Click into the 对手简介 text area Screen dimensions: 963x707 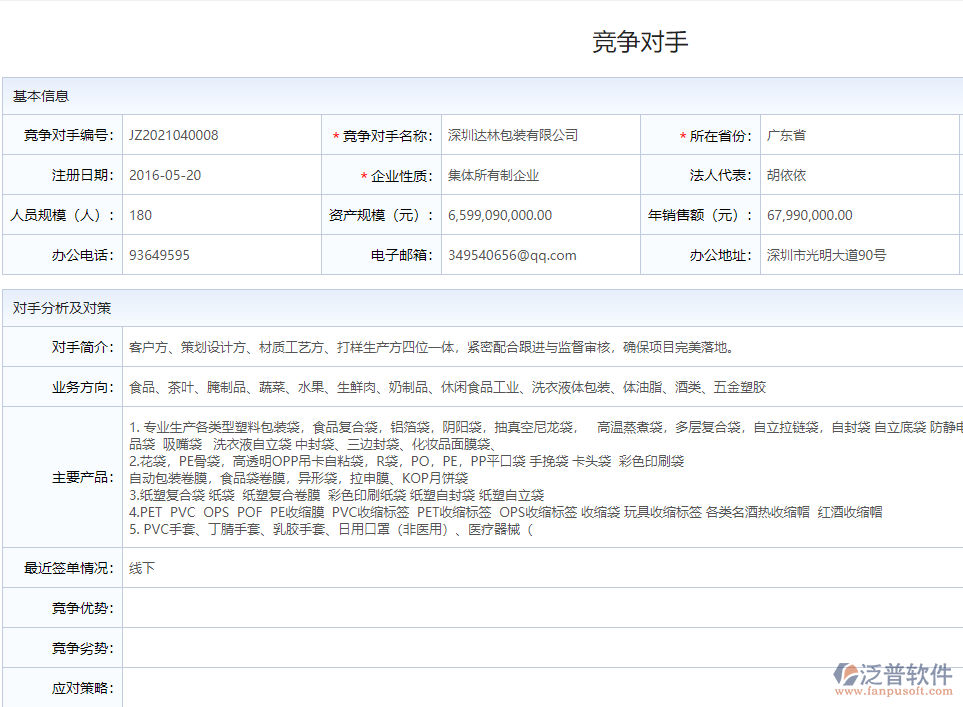(540, 347)
